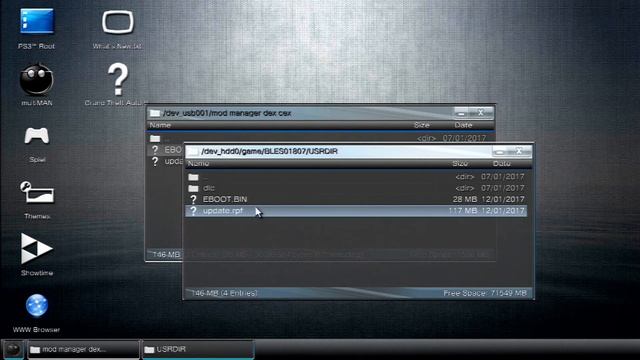Click 12/01/2017 date of EBOOT.BIN
This screenshot has width=640, height=360.
click(x=502, y=199)
